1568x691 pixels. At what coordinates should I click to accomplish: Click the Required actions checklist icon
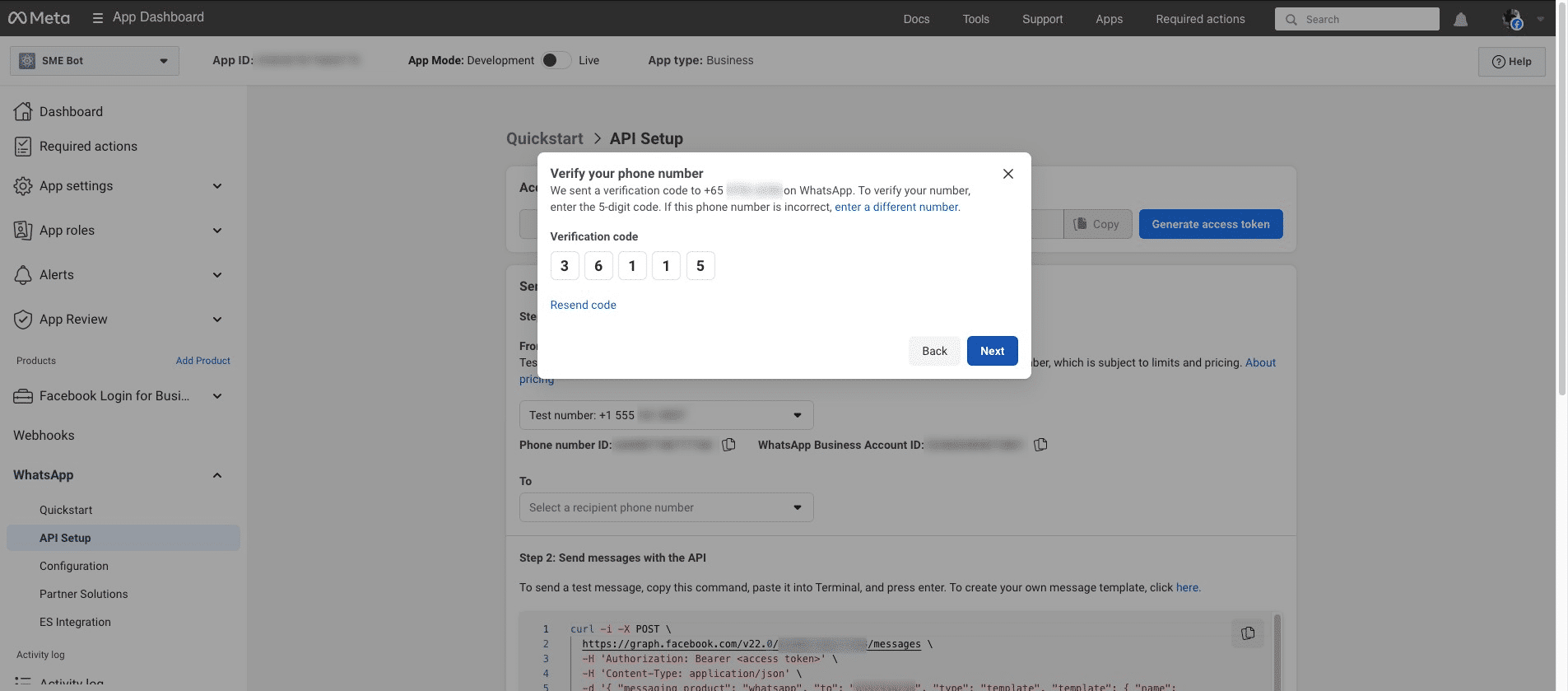coord(23,147)
